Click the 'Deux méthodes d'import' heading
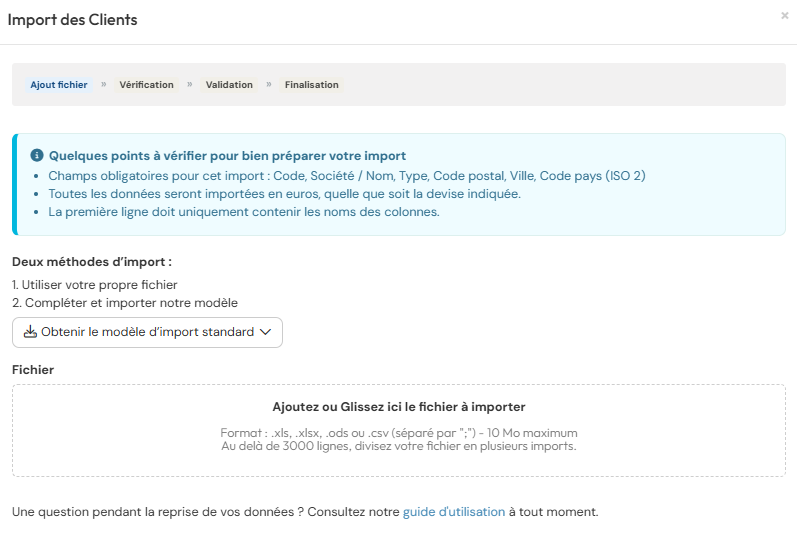The image size is (797, 552). point(92,262)
